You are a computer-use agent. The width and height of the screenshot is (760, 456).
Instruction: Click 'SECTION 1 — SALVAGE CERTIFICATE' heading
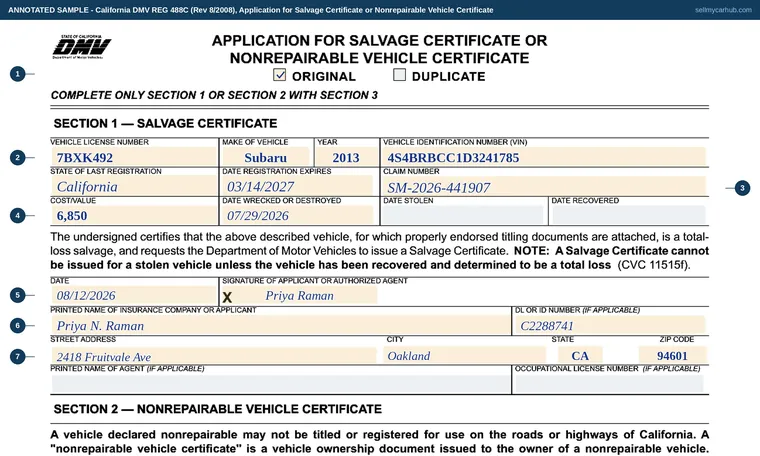pos(165,124)
